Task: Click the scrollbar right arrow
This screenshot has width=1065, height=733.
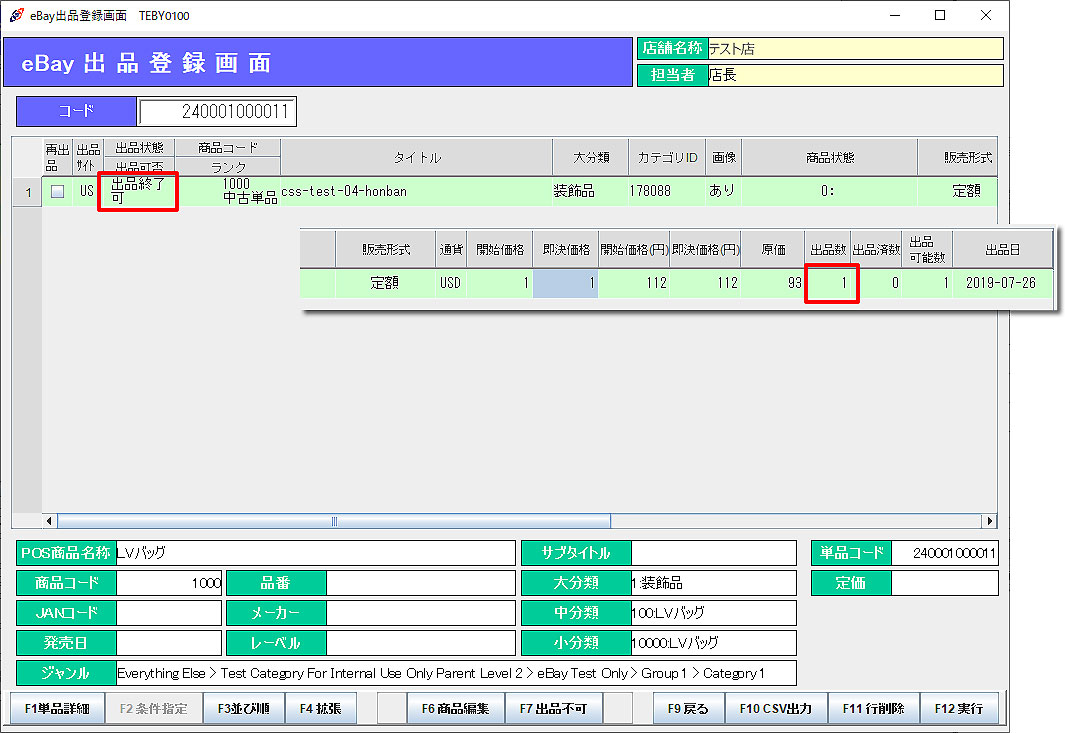Action: [x=989, y=521]
